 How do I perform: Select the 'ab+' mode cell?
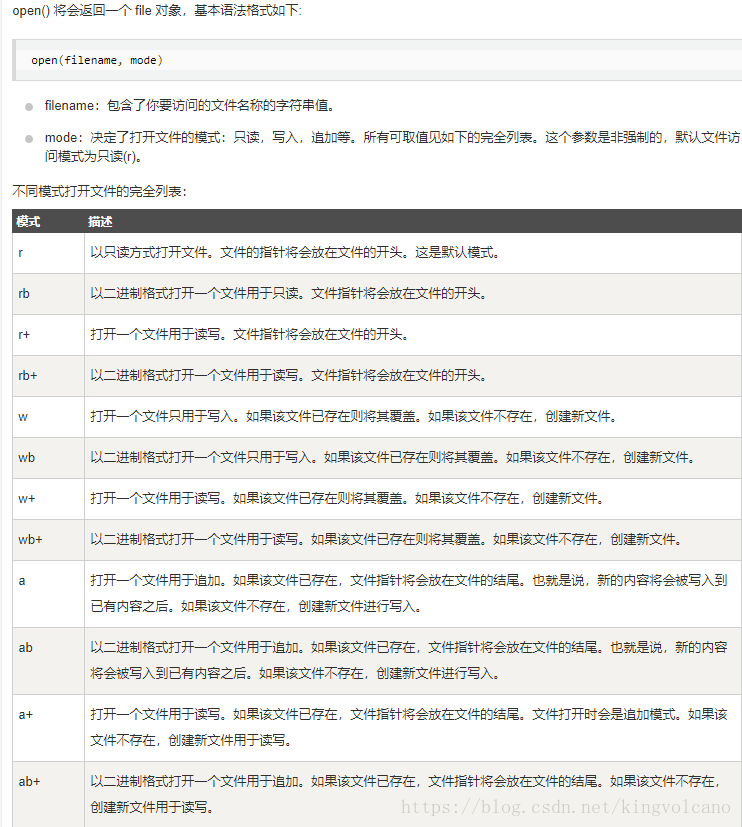[49, 794]
